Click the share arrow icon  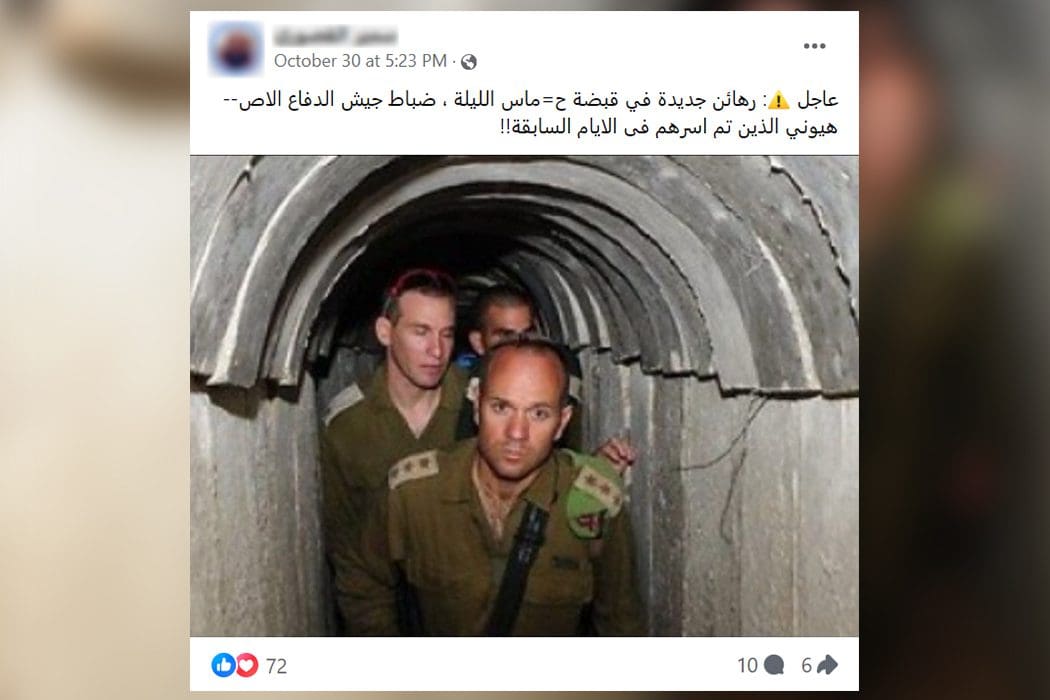828,664
